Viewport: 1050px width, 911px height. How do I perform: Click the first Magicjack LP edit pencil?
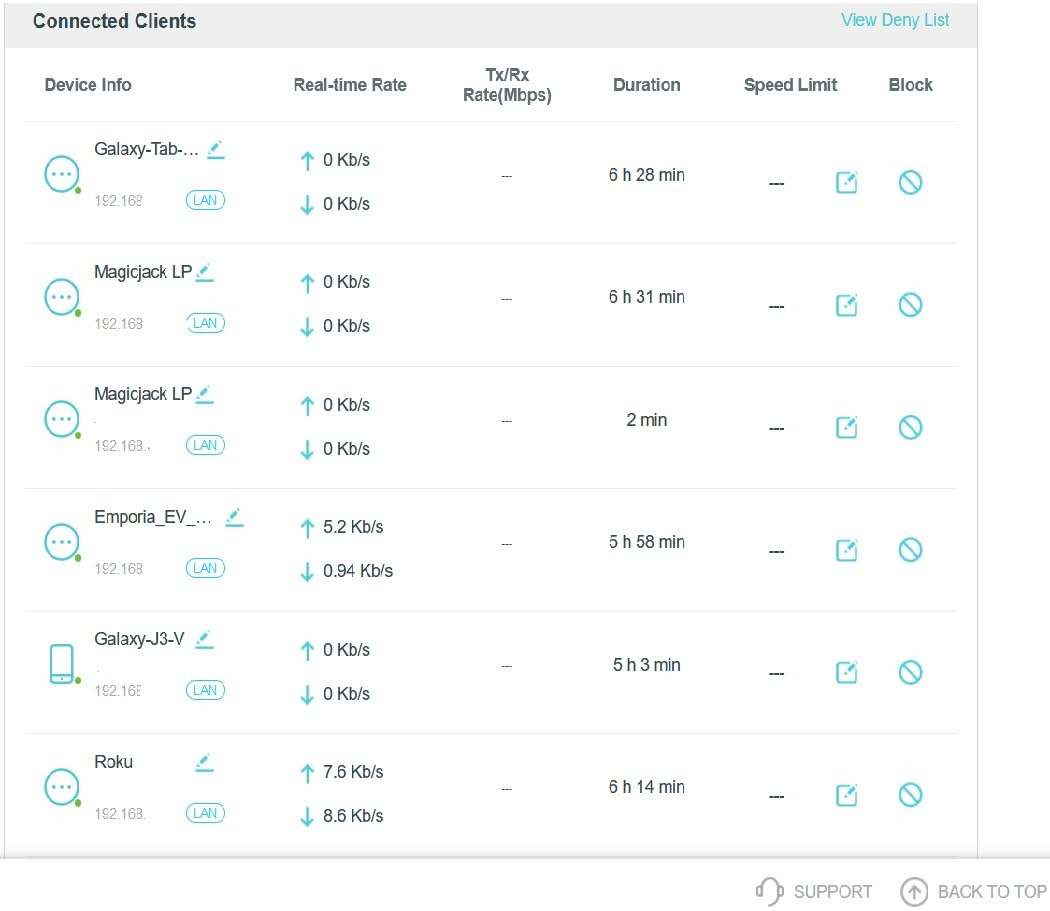(x=204, y=272)
